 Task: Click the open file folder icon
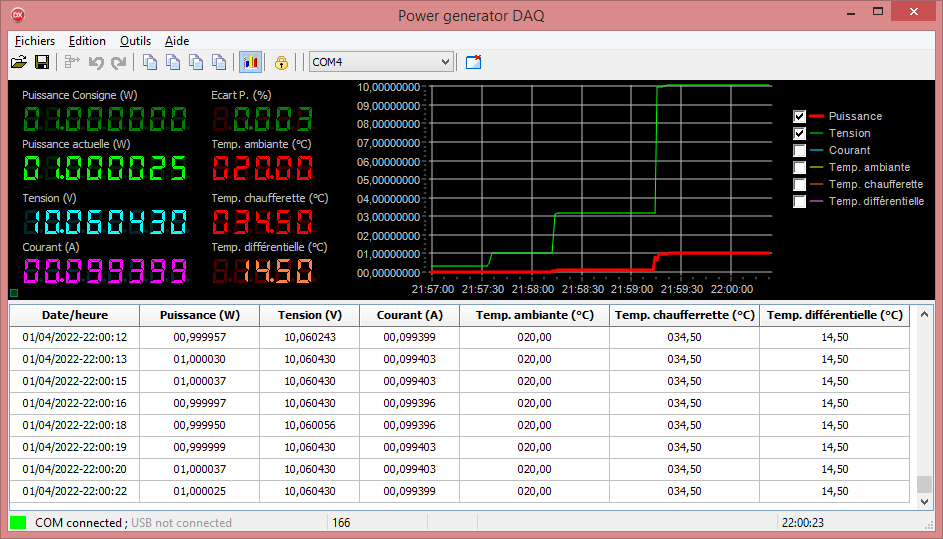(x=19, y=62)
